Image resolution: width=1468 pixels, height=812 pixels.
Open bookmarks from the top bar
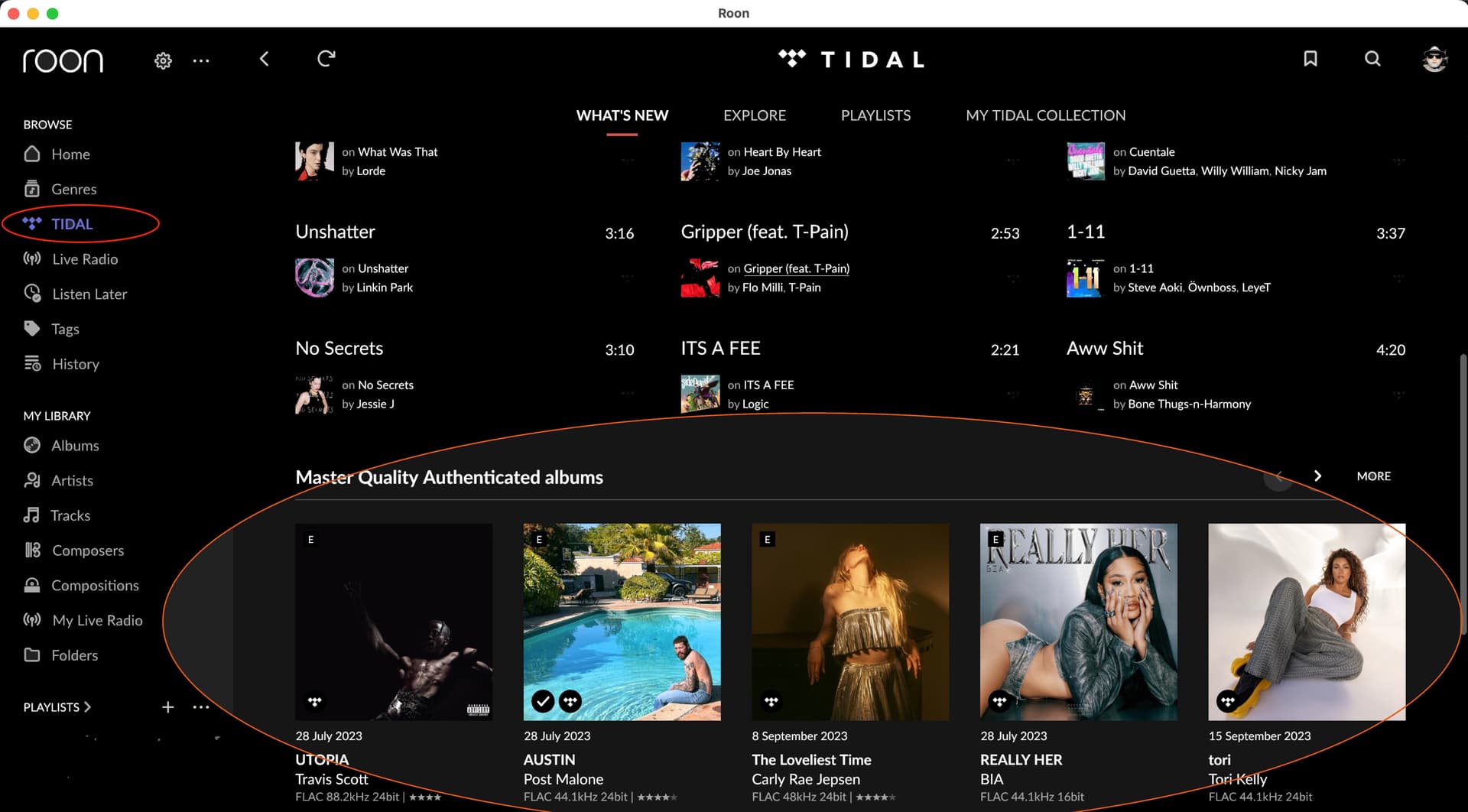coord(1310,58)
